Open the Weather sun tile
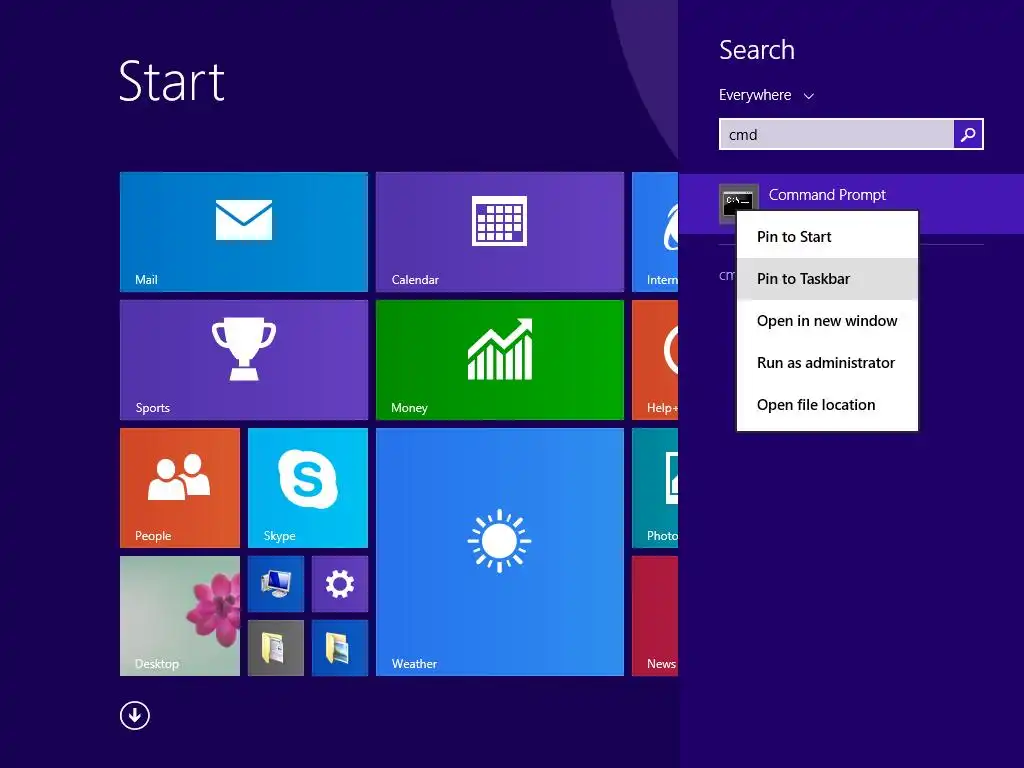The image size is (1024, 768). 500,552
